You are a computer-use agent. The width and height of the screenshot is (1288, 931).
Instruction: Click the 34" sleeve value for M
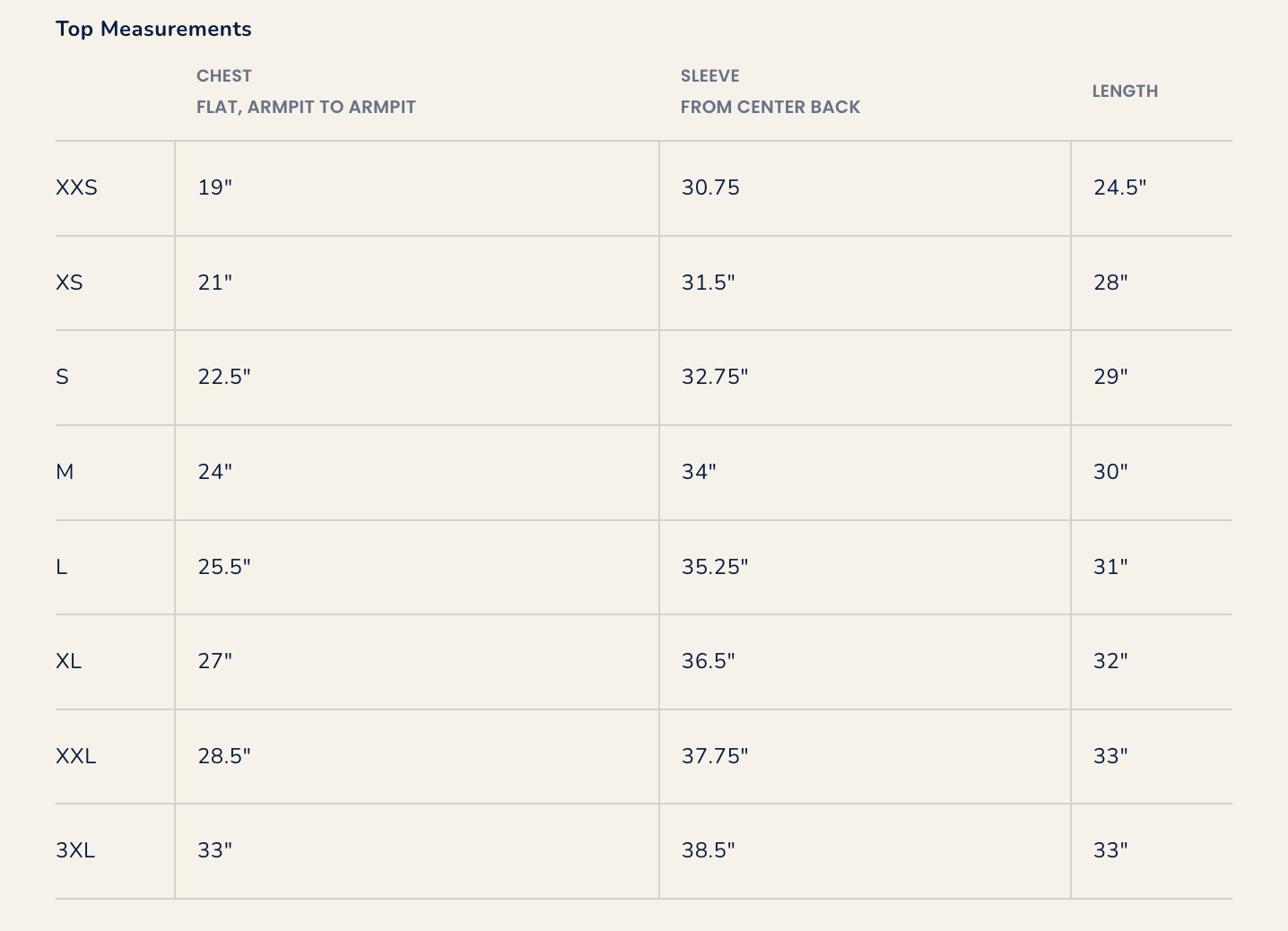699,472
